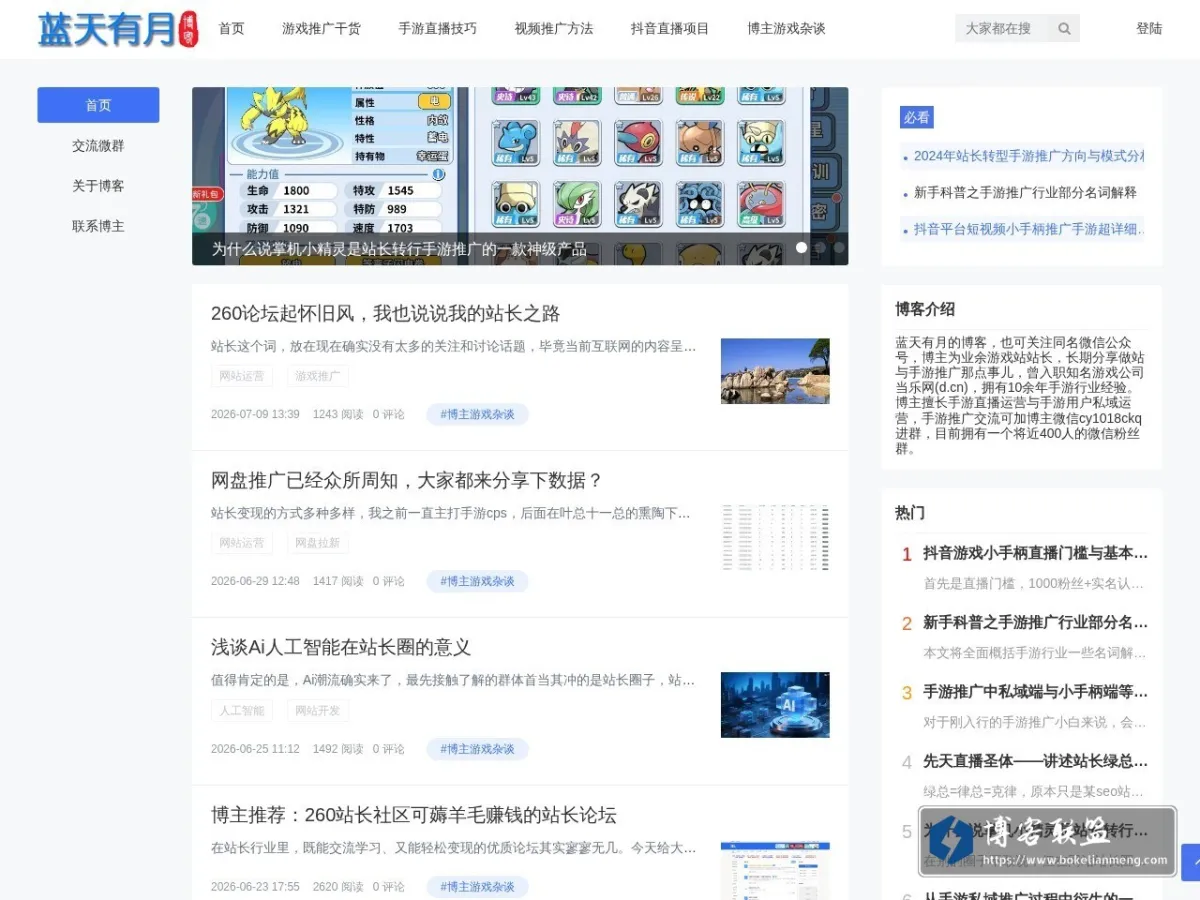Image resolution: width=1200 pixels, height=900 pixels.
Task: Open hot post 2 新手科普之手游推广行业
Action: (x=1035, y=622)
